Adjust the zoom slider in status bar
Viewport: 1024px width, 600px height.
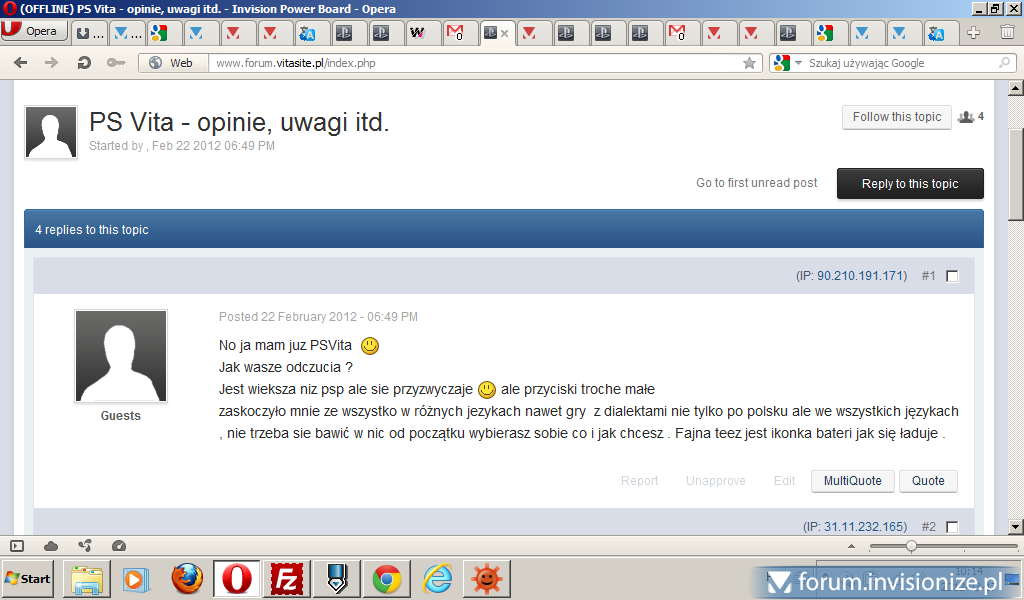coord(911,546)
